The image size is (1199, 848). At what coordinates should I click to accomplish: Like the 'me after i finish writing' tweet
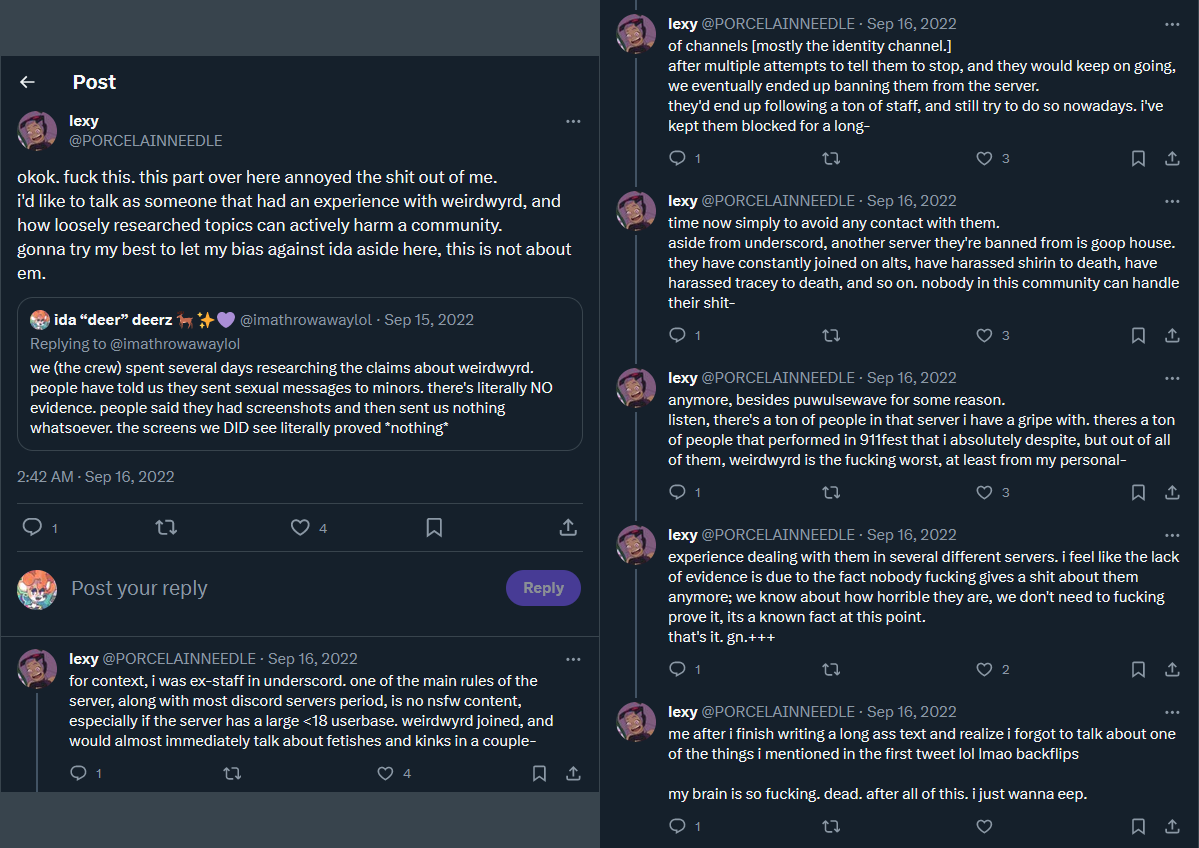[x=984, y=826]
